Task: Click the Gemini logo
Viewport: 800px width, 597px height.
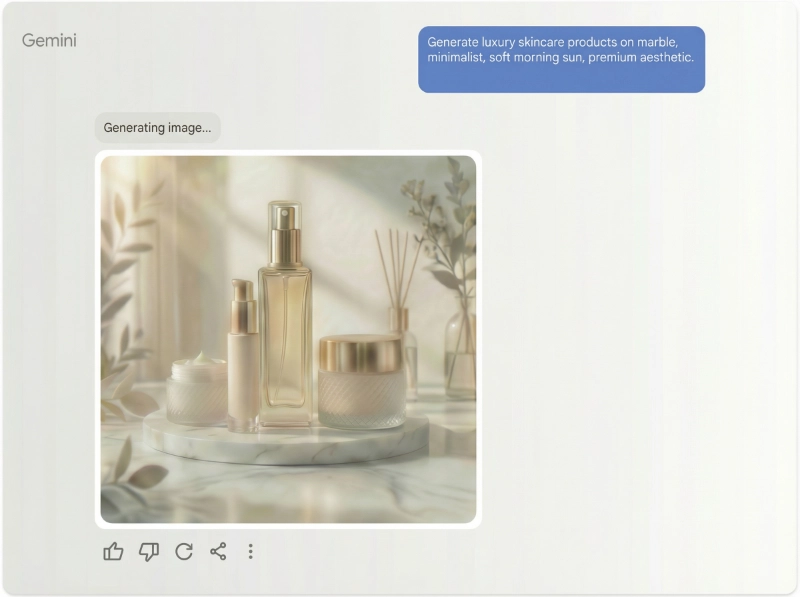Action: tap(49, 41)
